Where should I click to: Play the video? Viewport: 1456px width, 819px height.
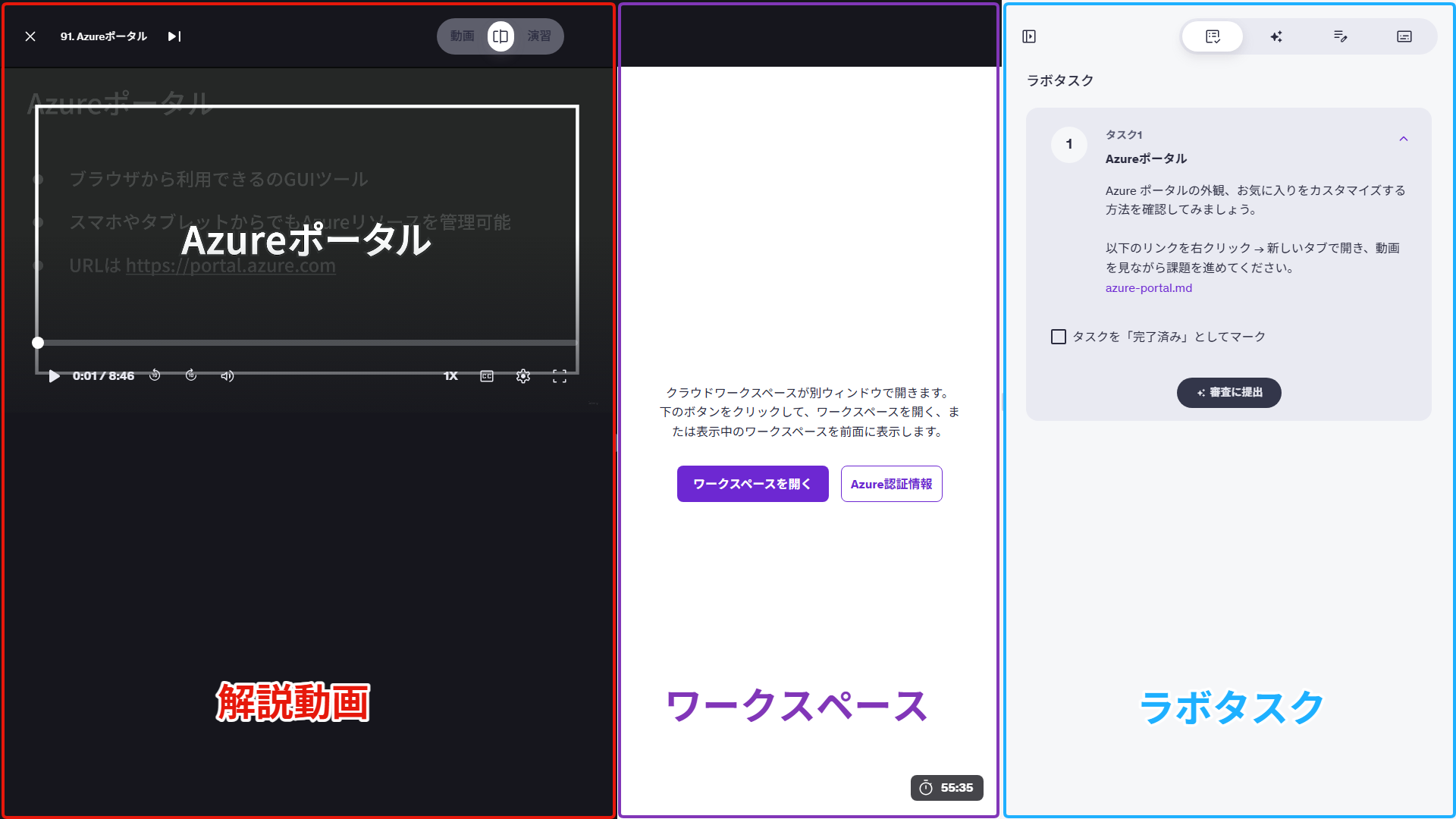pyautogui.click(x=54, y=376)
